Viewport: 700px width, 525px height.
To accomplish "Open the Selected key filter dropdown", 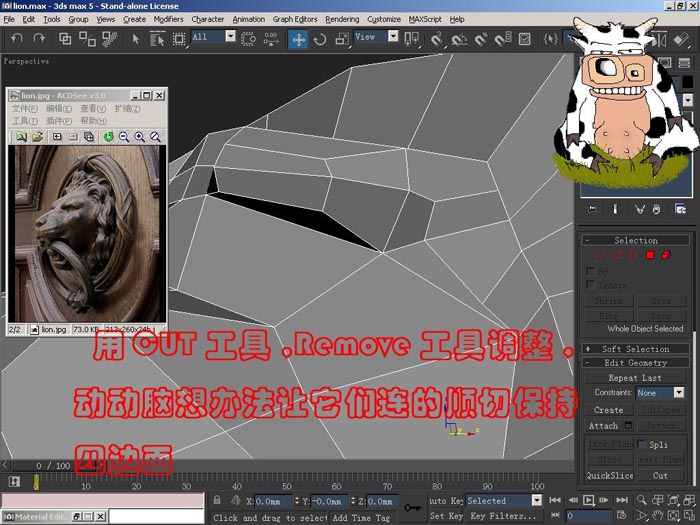I will click(537, 500).
